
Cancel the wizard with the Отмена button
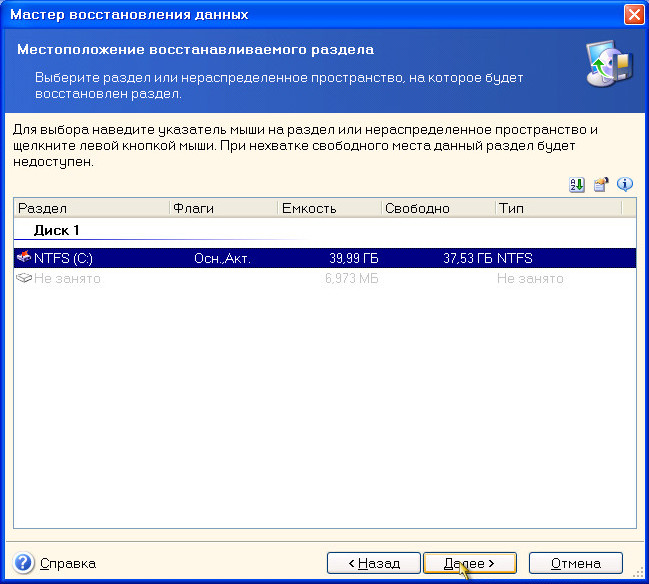coord(576,563)
